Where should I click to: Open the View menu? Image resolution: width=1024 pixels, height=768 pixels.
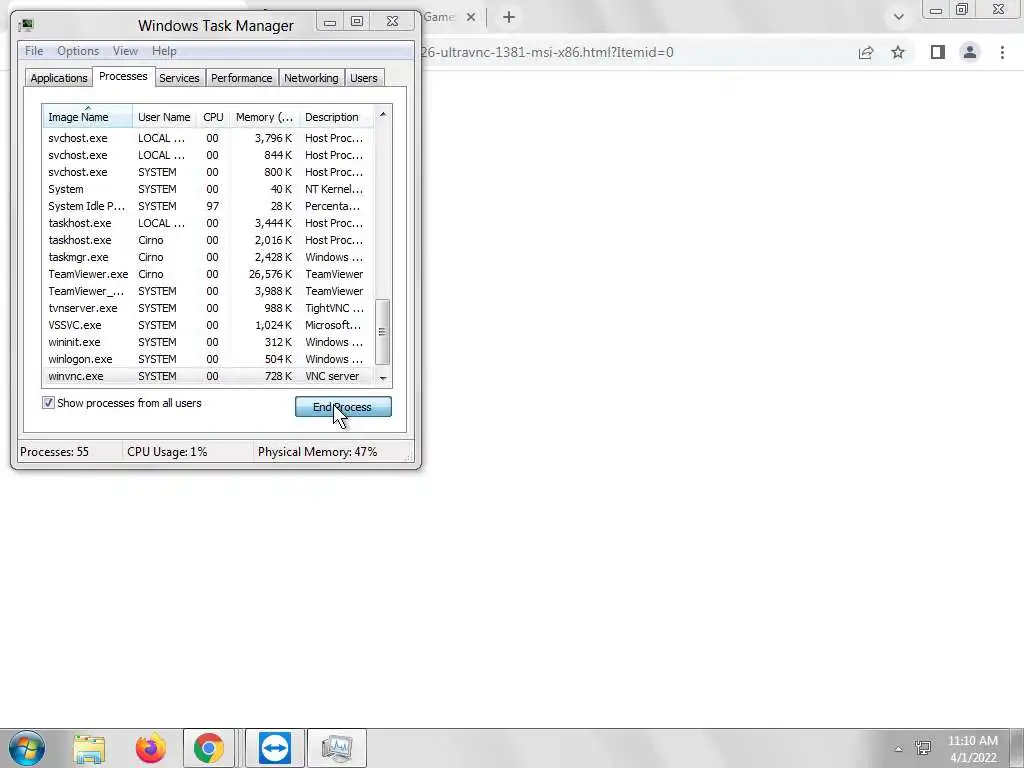tap(125, 51)
